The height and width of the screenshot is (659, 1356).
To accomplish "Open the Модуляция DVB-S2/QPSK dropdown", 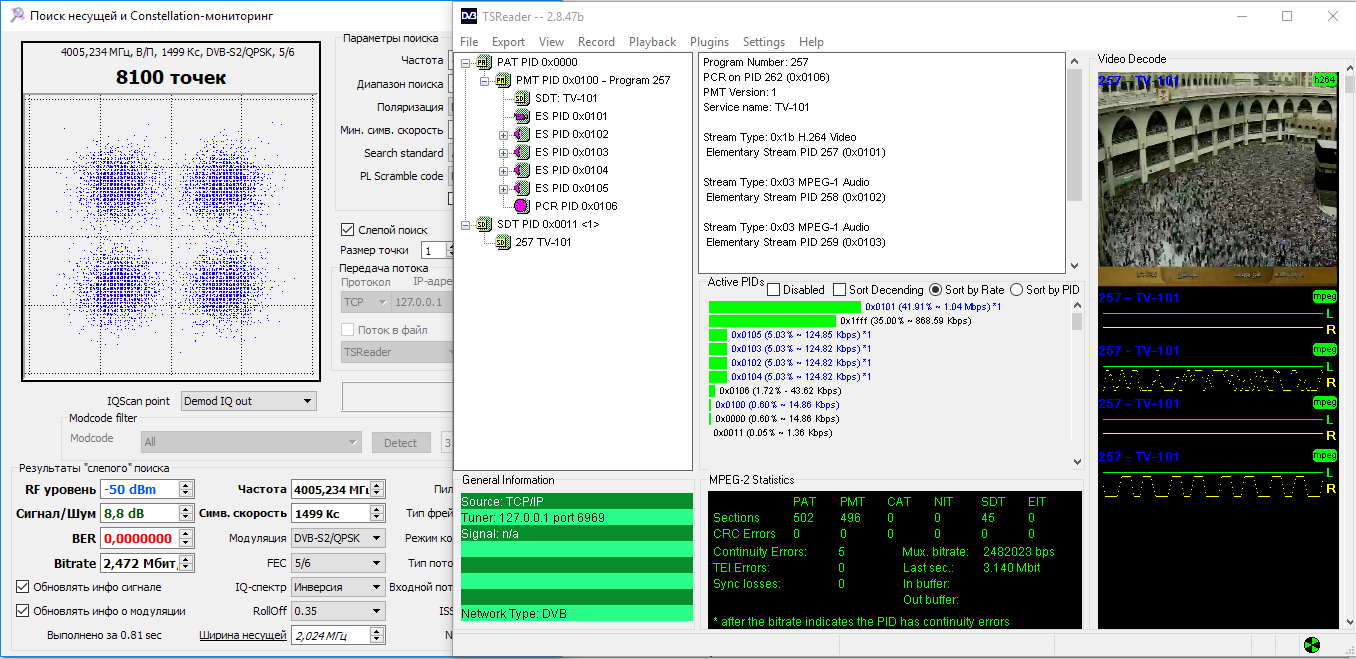I will pyautogui.click(x=338, y=539).
